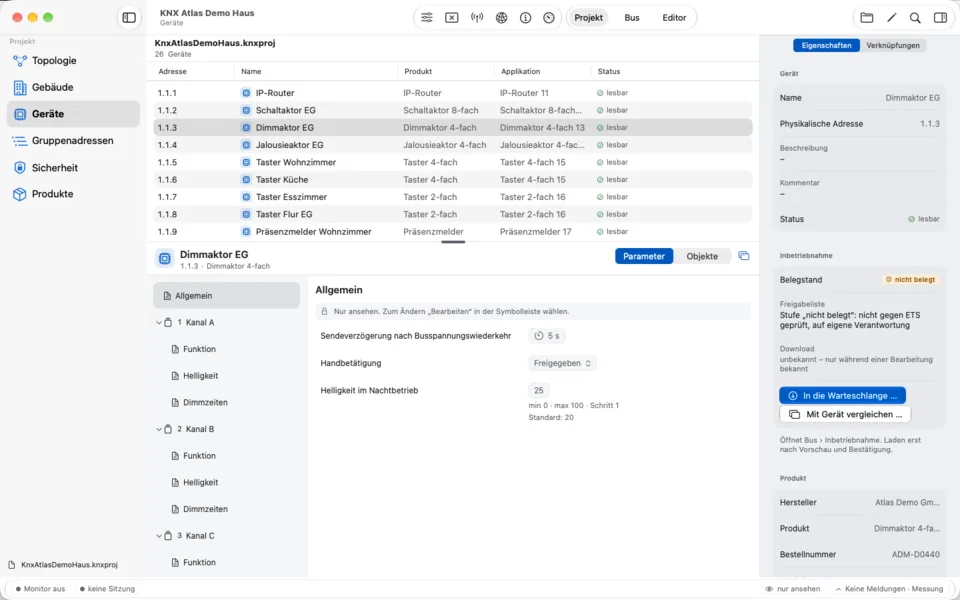Click the Sendeverzögerung 5 s field
Screen dimensions: 960x600
click(547, 336)
